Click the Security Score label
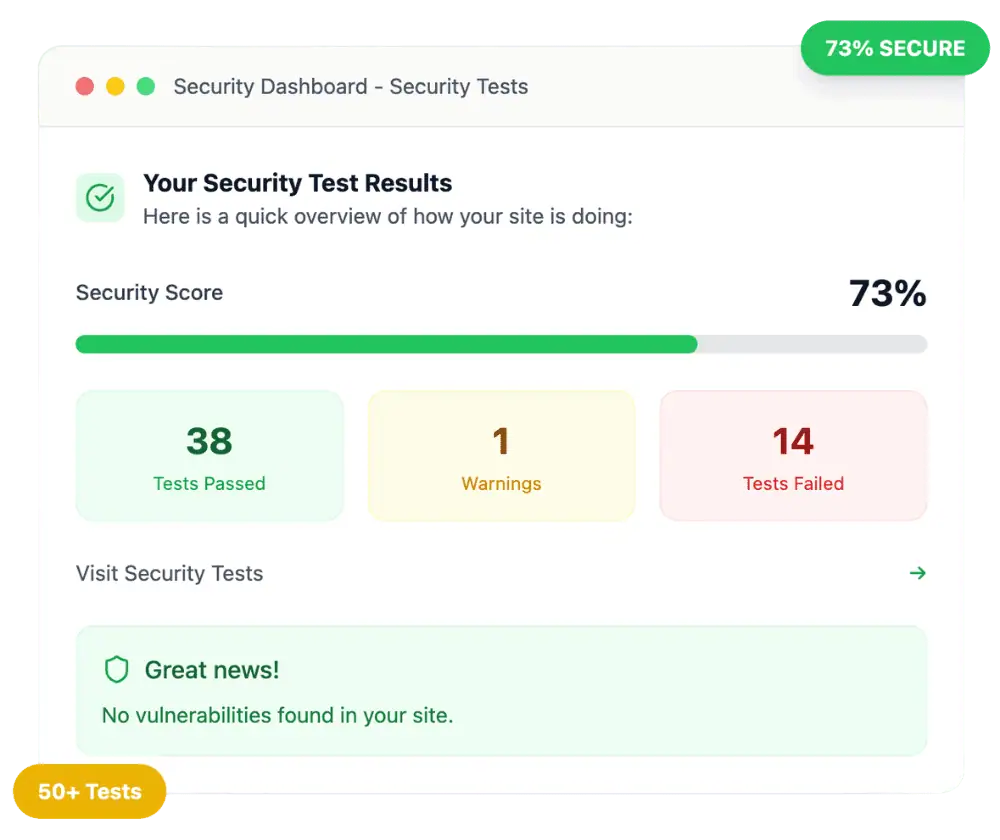 click(x=150, y=293)
